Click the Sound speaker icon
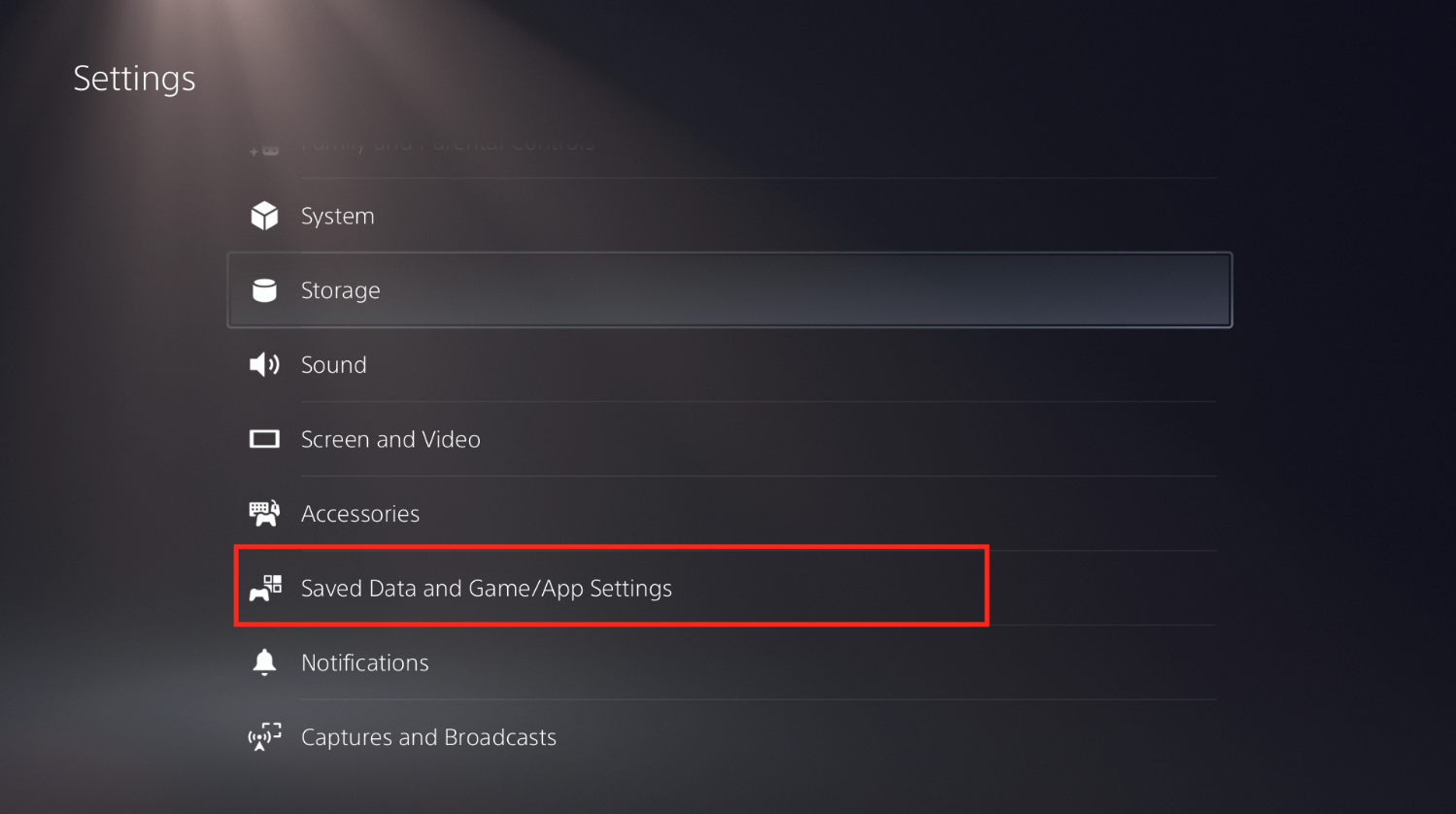Image resolution: width=1456 pixels, height=814 pixels. click(264, 364)
